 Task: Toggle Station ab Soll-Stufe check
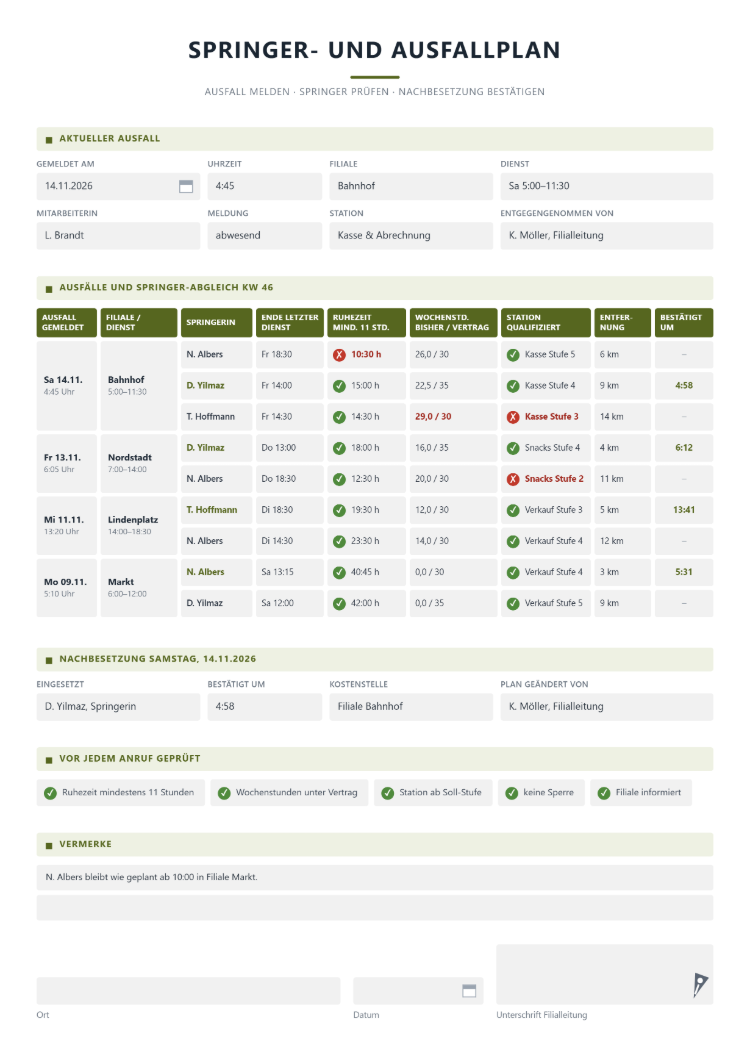coord(388,793)
